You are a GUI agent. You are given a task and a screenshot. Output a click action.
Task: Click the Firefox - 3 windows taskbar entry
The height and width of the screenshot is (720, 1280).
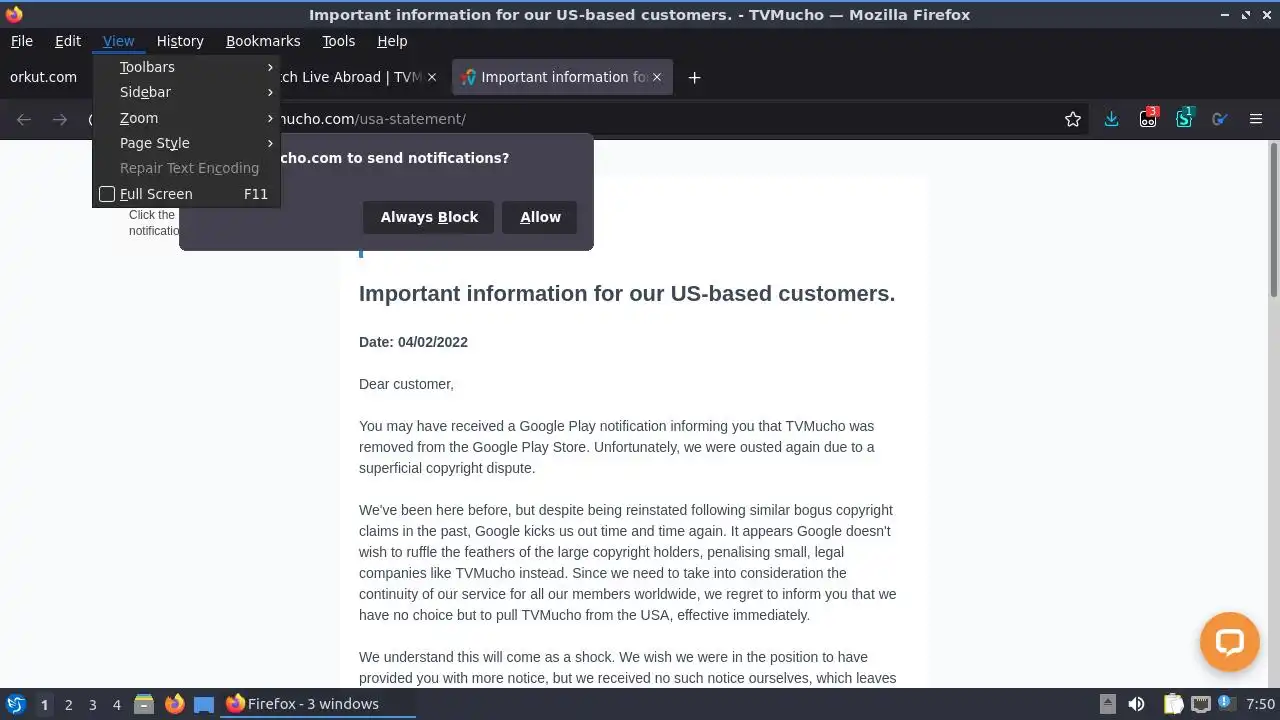pos(318,704)
